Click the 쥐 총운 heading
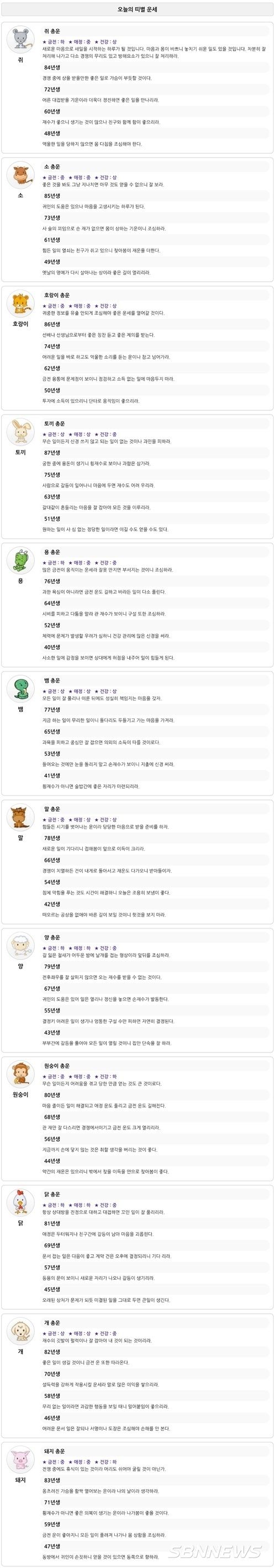 (x=52, y=31)
